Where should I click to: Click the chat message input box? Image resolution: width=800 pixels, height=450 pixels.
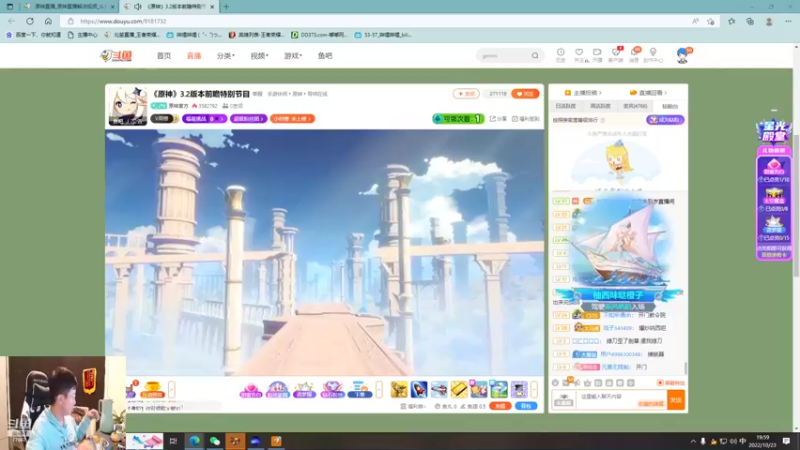(621, 399)
